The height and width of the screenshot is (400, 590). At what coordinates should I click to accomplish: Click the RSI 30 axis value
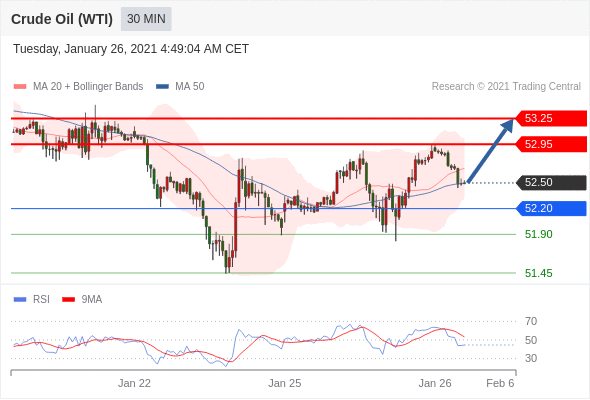pos(531,358)
